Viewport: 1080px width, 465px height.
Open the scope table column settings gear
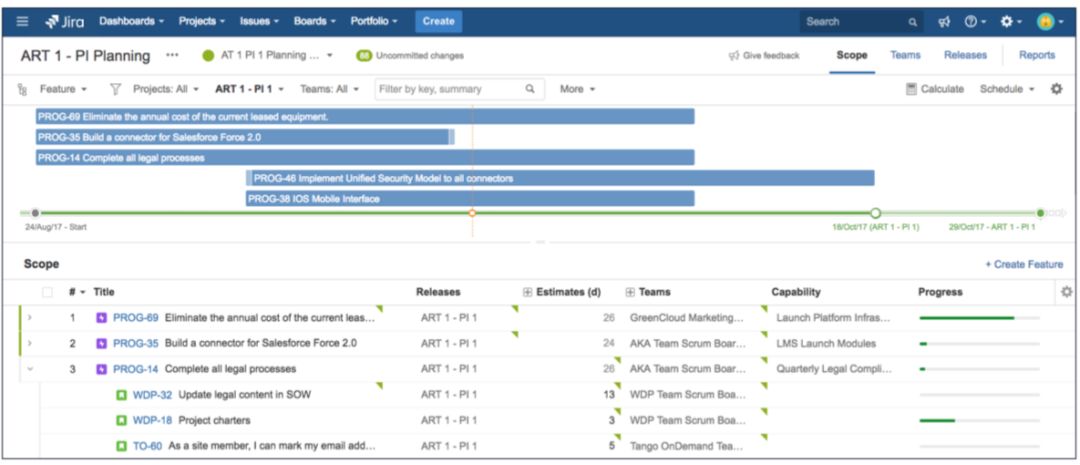click(x=1066, y=292)
